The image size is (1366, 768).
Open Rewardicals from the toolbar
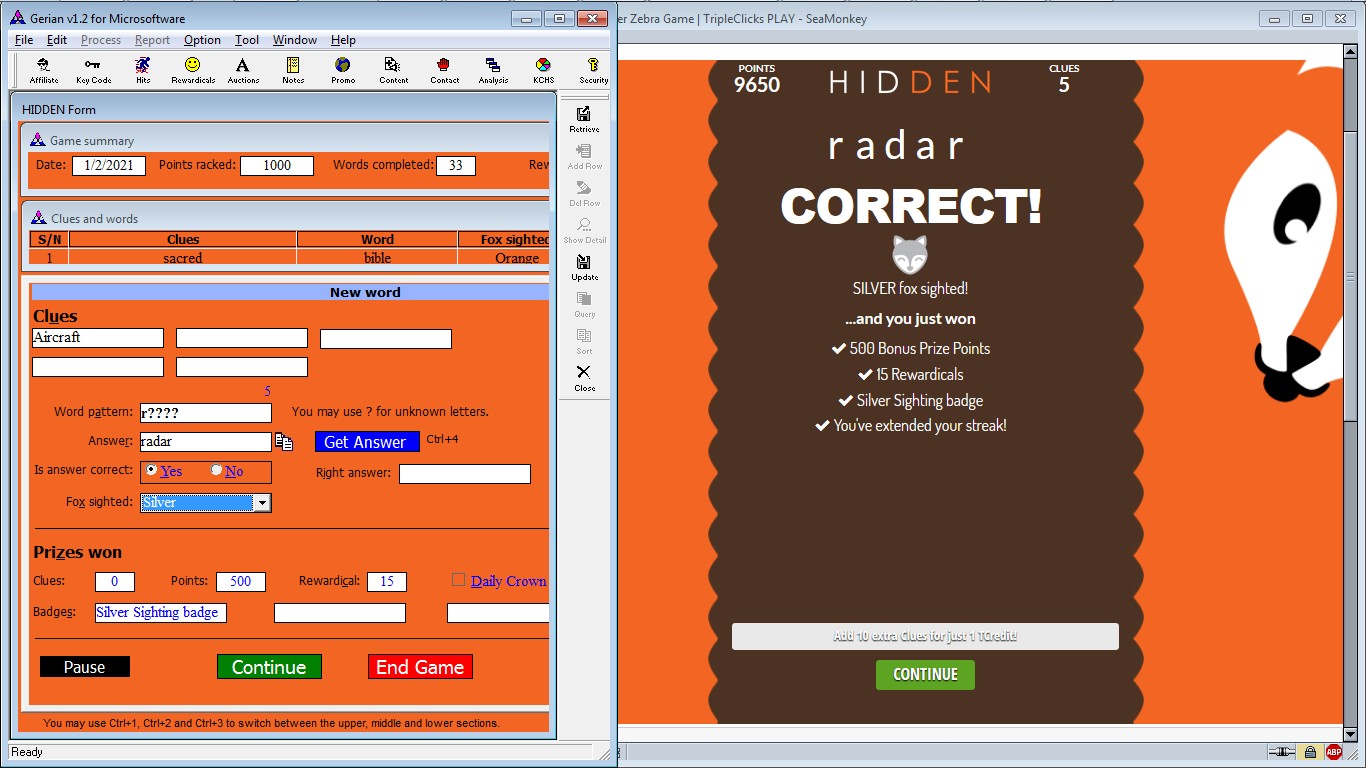tap(193, 69)
